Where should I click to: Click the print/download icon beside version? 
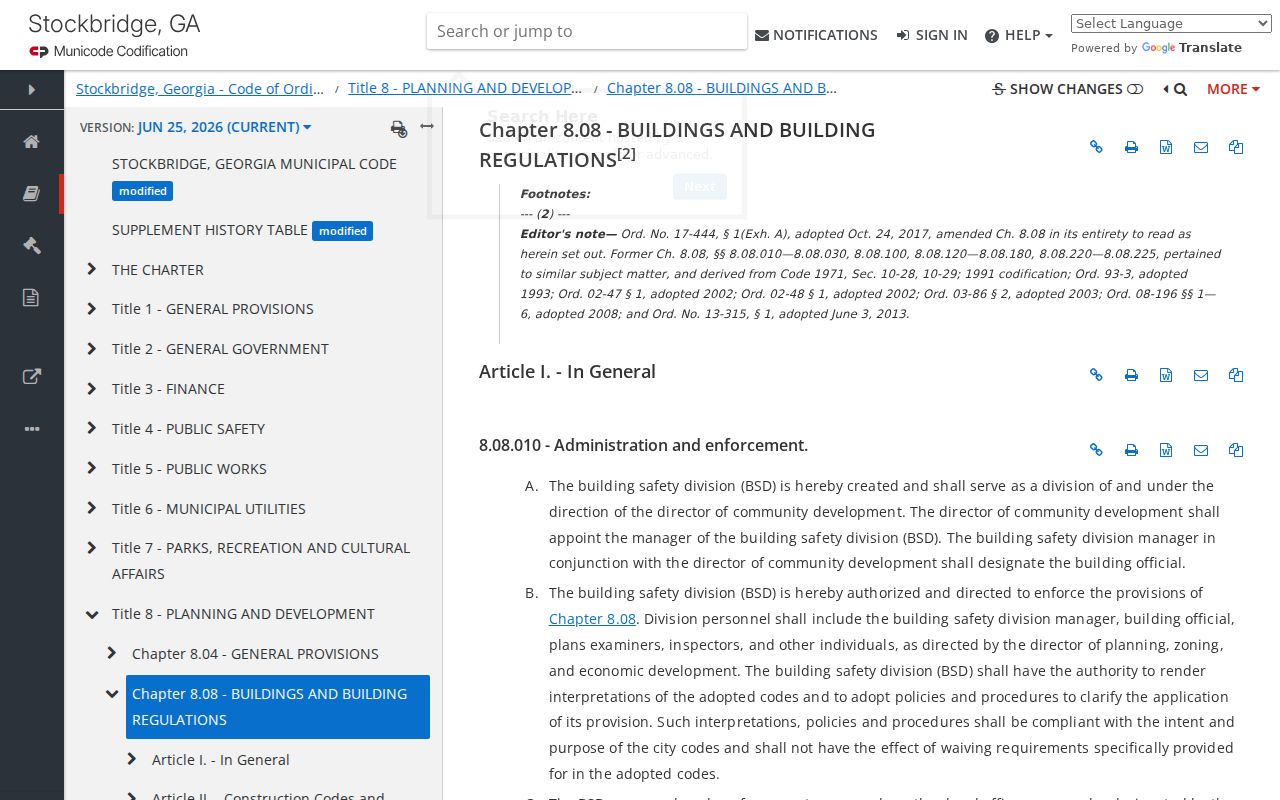[x=398, y=128]
